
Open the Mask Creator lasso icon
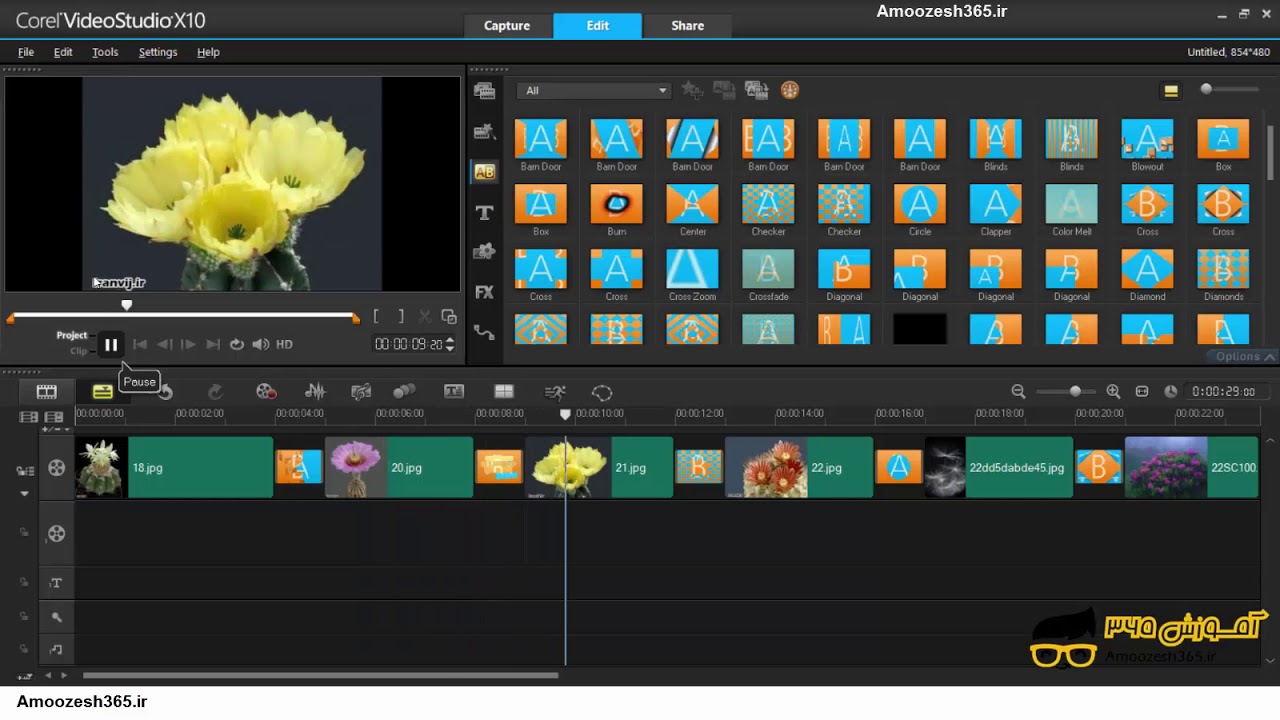click(602, 392)
